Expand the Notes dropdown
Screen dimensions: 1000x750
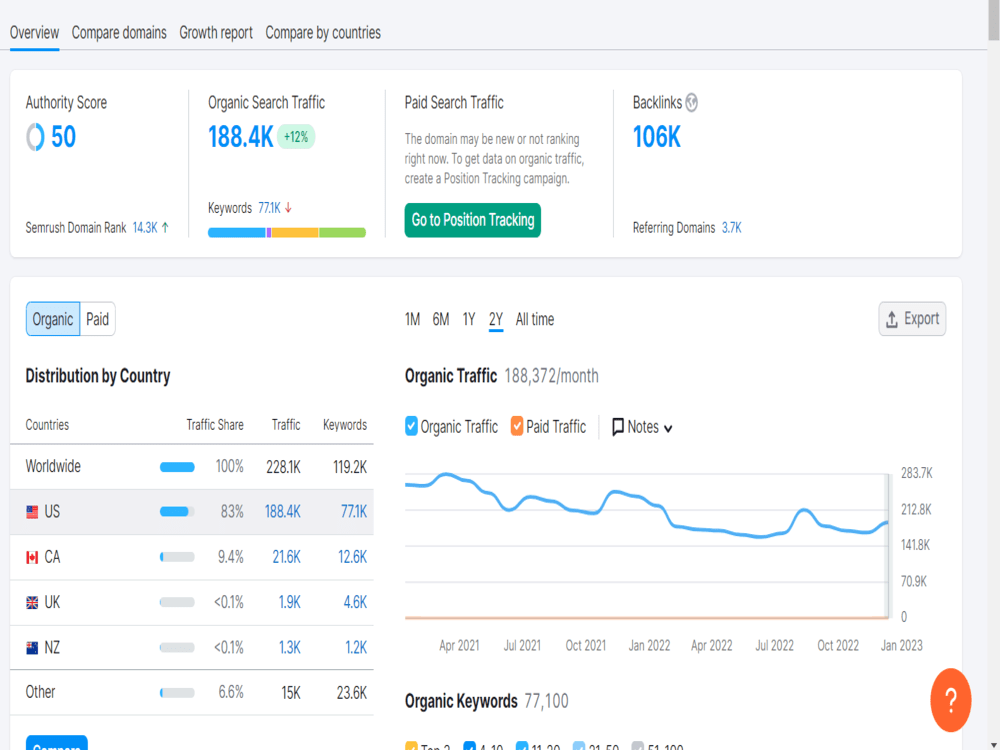[642, 427]
